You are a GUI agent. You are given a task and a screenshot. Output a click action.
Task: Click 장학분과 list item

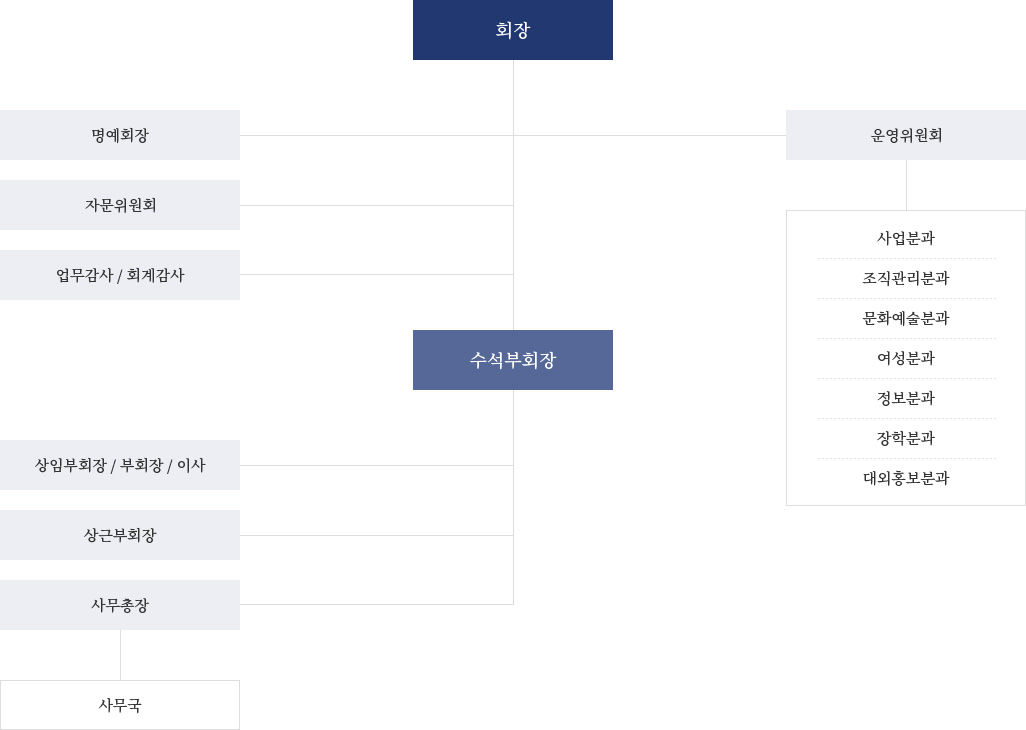click(906, 438)
